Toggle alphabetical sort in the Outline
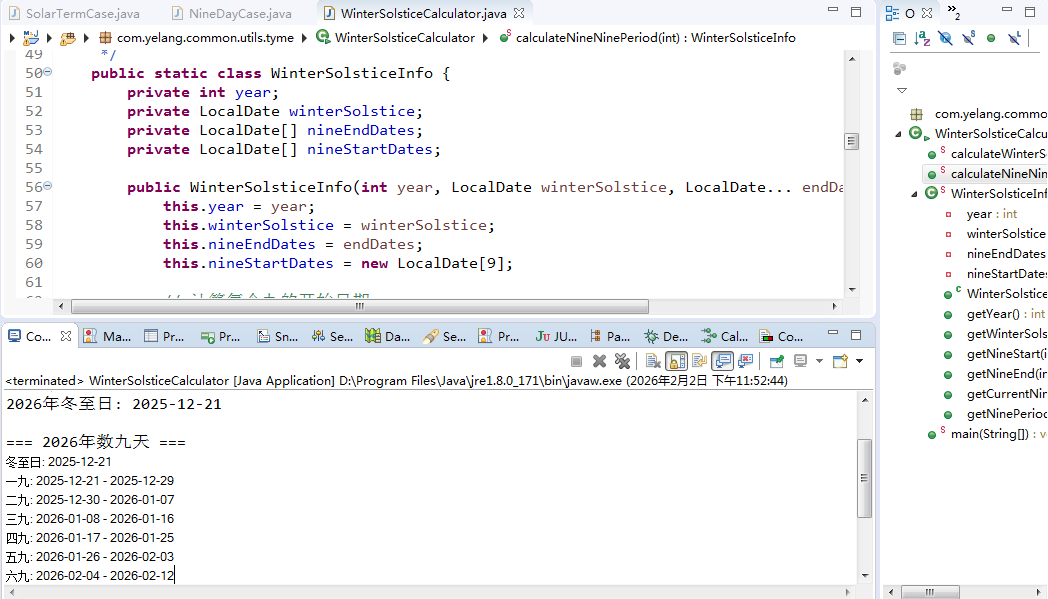This screenshot has height=599, width=1048. tap(922, 38)
